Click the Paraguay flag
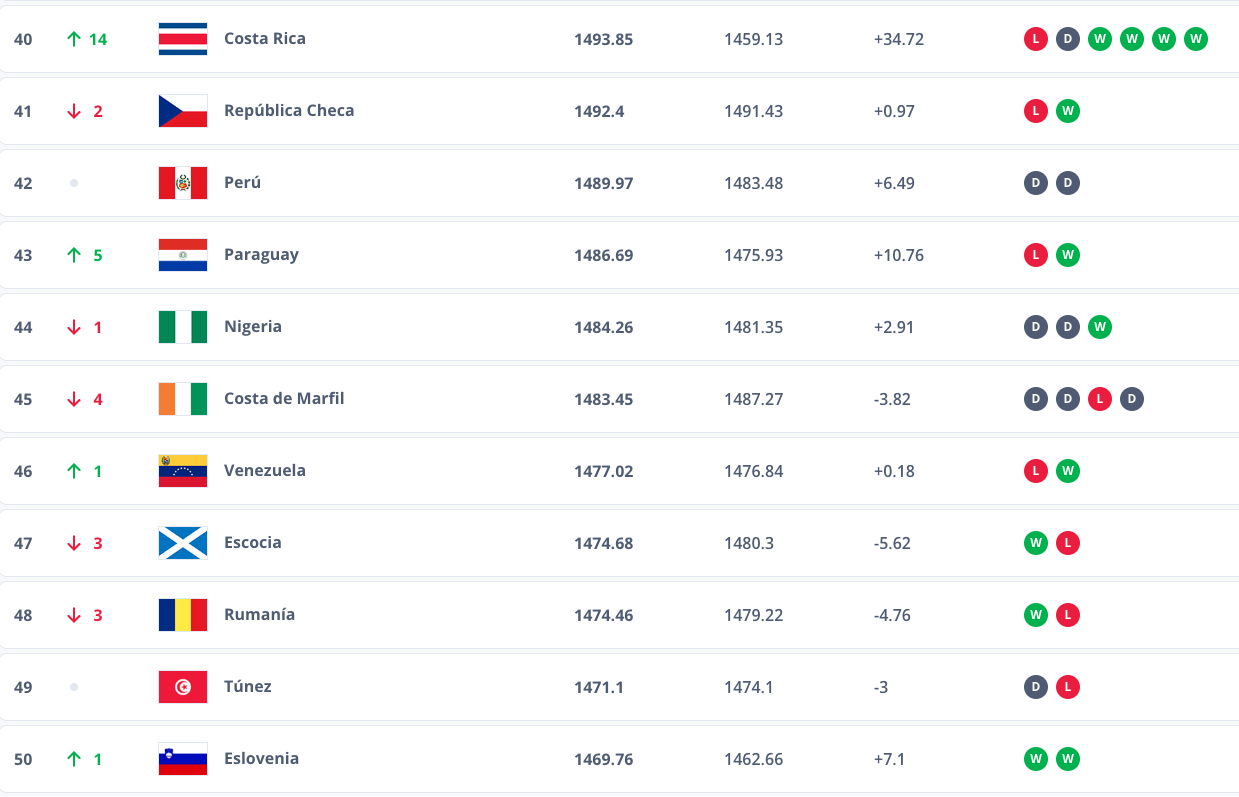Image resolution: width=1239 pixels, height=797 pixels. [183, 255]
